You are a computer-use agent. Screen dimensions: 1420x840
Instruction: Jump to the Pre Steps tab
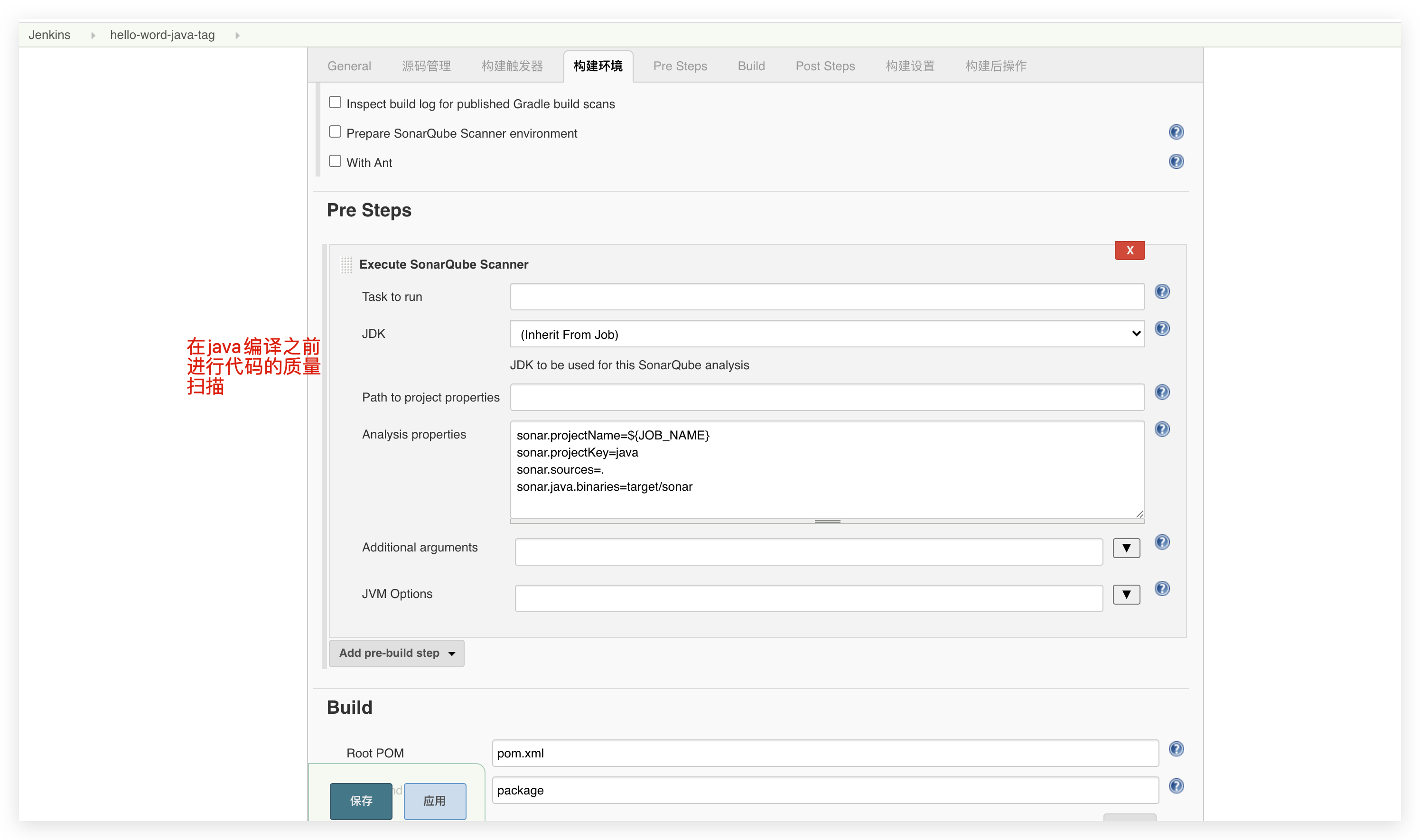(680, 66)
